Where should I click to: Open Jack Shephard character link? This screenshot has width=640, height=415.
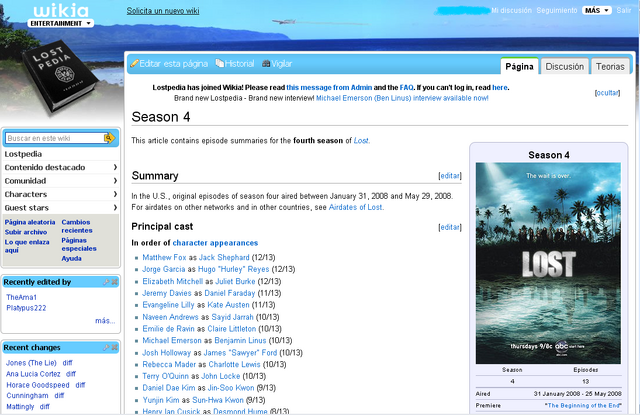(x=224, y=257)
